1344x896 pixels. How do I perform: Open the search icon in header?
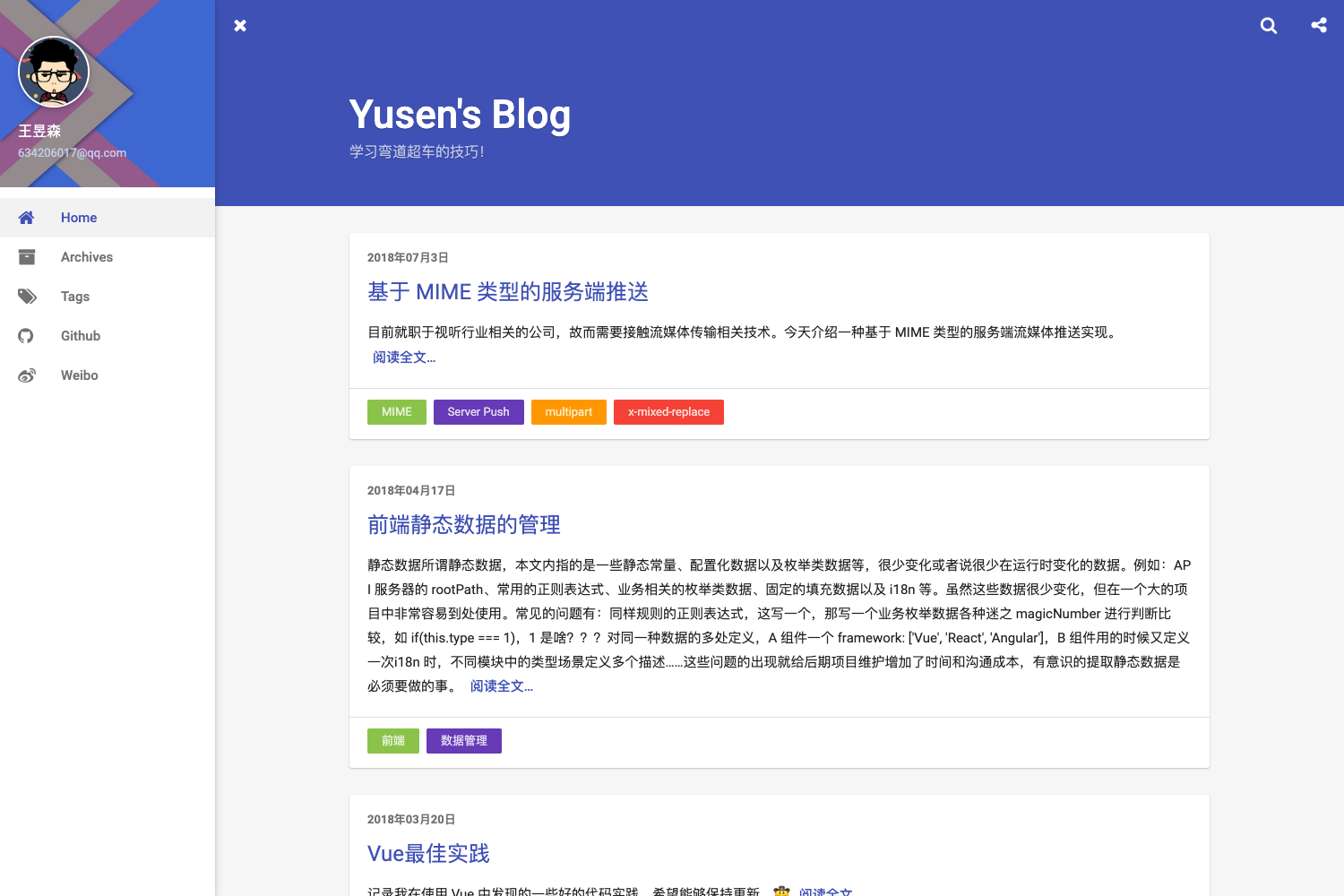coord(1268,25)
